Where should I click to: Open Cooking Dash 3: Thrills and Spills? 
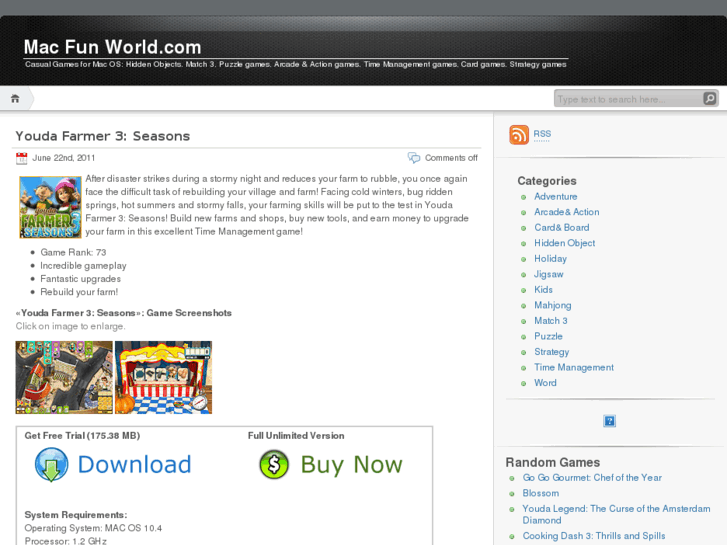pos(593,536)
